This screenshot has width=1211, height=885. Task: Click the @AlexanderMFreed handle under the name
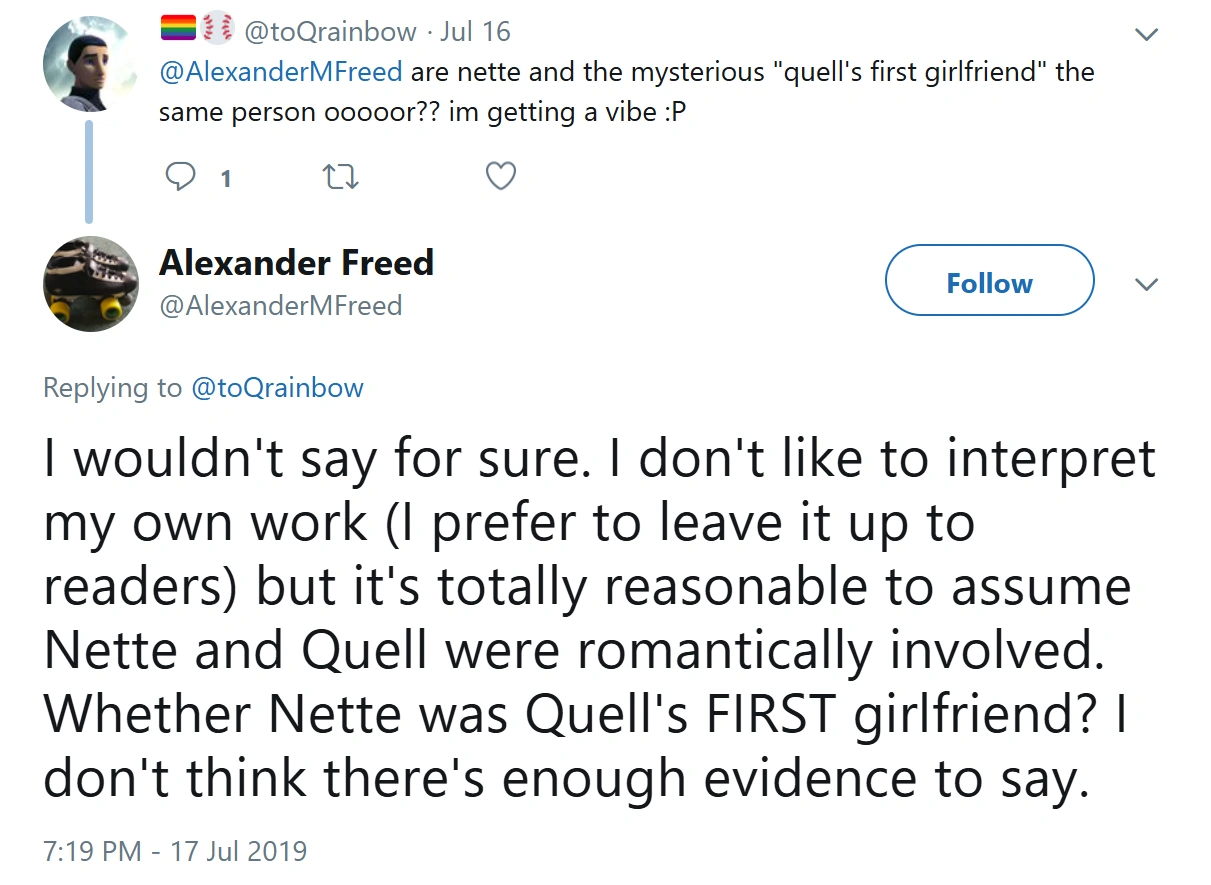[281, 305]
